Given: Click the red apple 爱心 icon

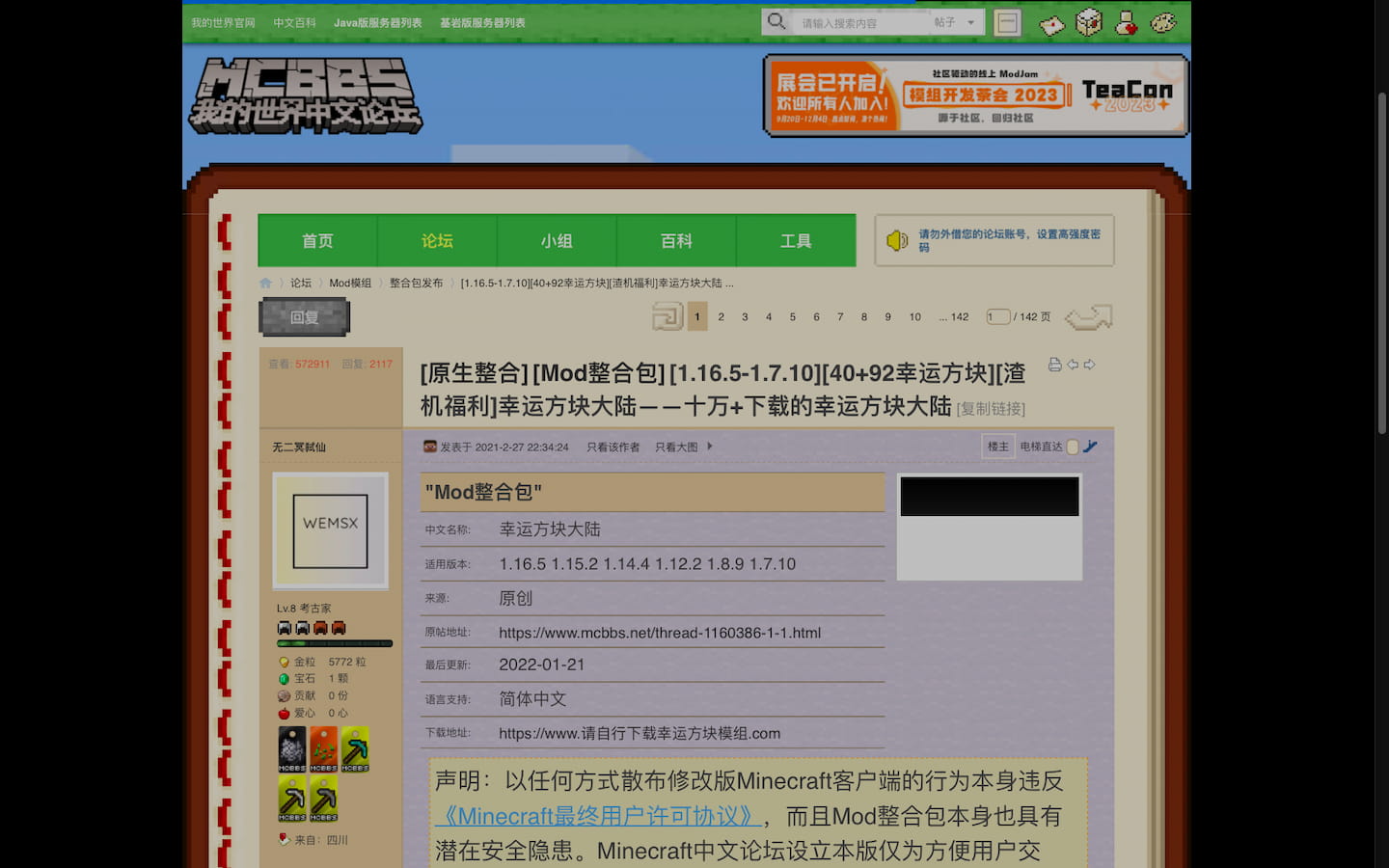Looking at the screenshot, I should pos(284,714).
